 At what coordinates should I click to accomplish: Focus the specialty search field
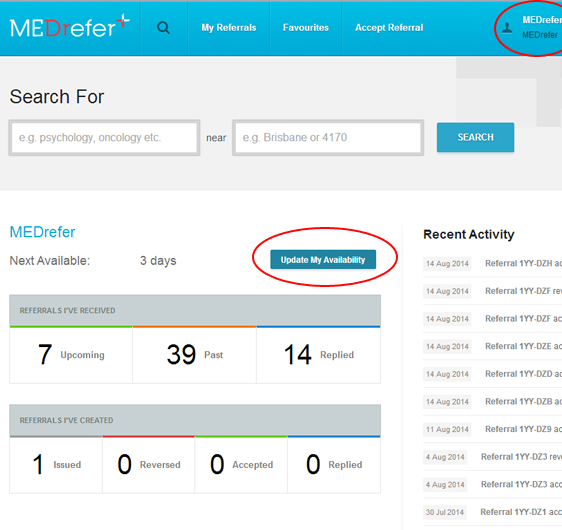pyautogui.click(x=104, y=138)
